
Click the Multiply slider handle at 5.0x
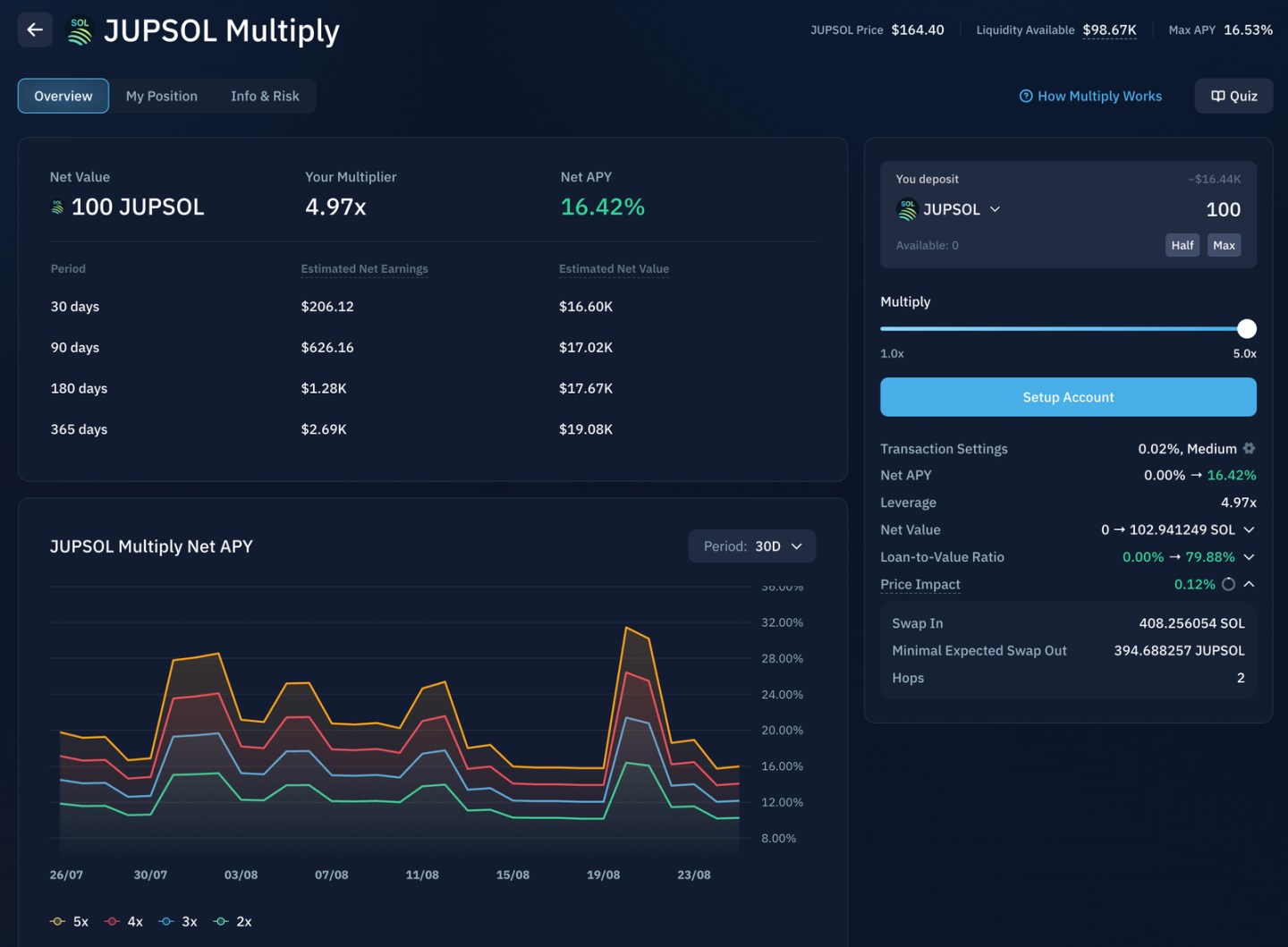tap(1246, 329)
